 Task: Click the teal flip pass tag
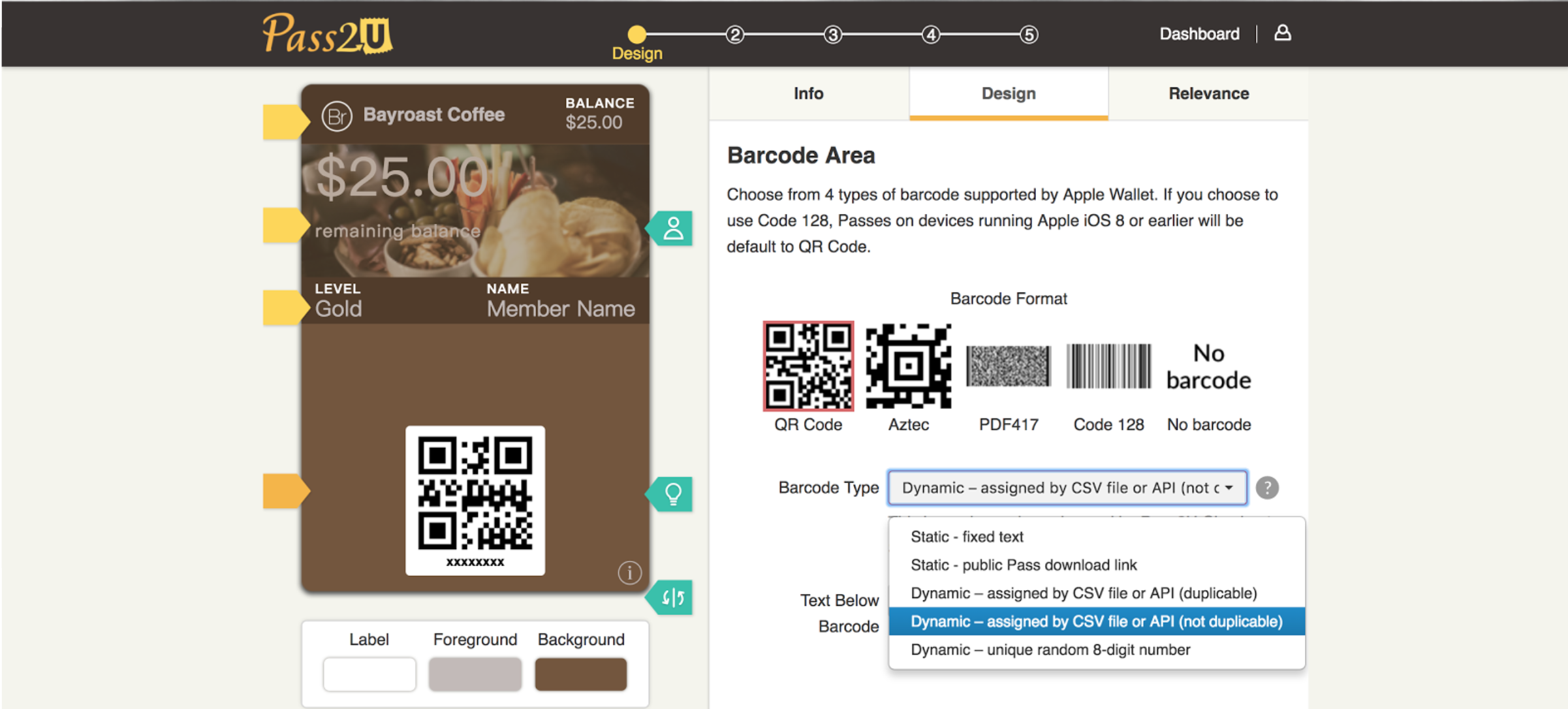pos(670,597)
